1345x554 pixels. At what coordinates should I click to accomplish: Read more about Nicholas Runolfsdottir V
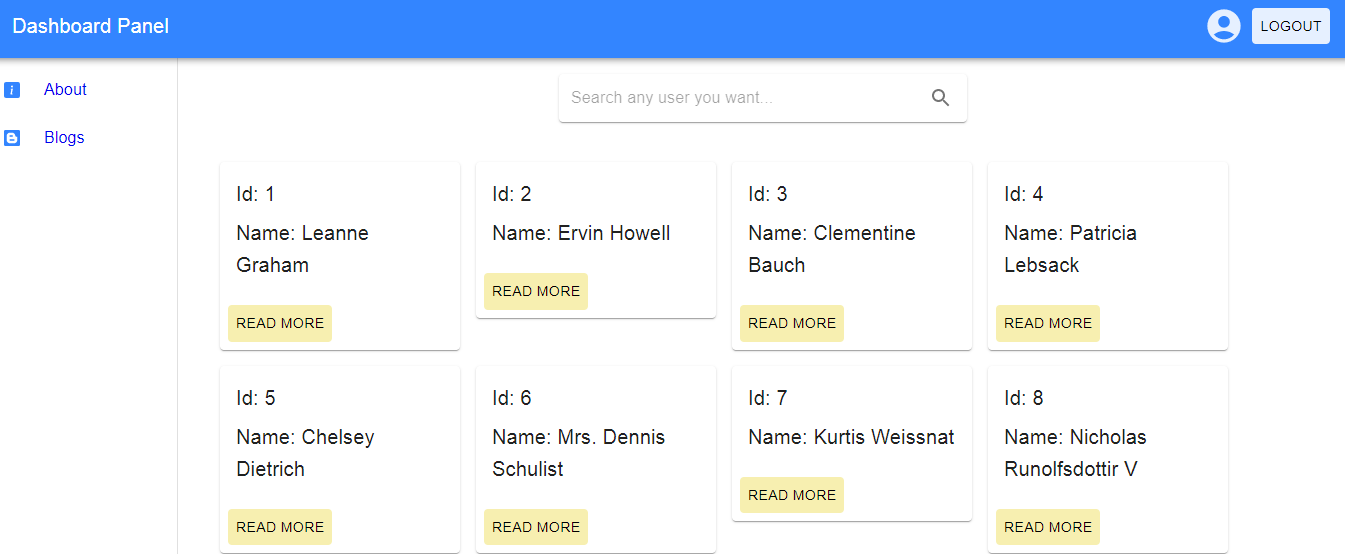click(x=1048, y=527)
